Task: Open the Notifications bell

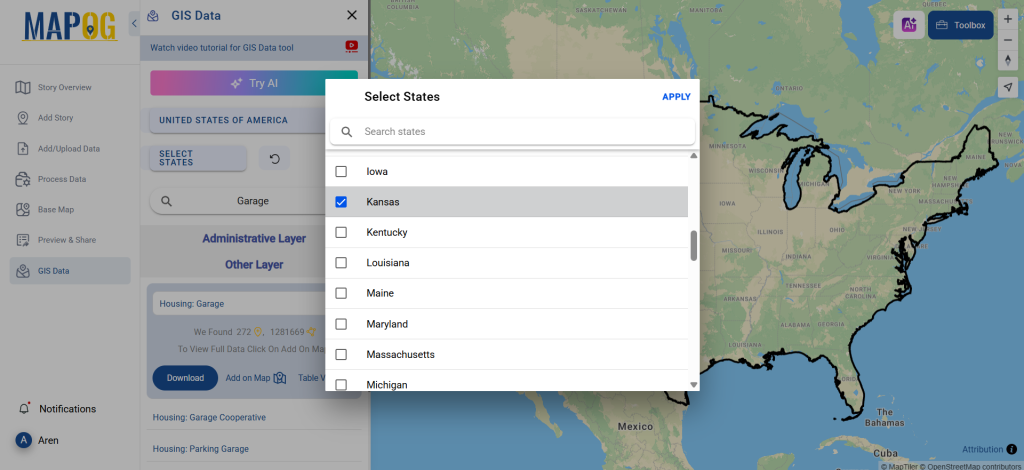Action: [x=24, y=408]
